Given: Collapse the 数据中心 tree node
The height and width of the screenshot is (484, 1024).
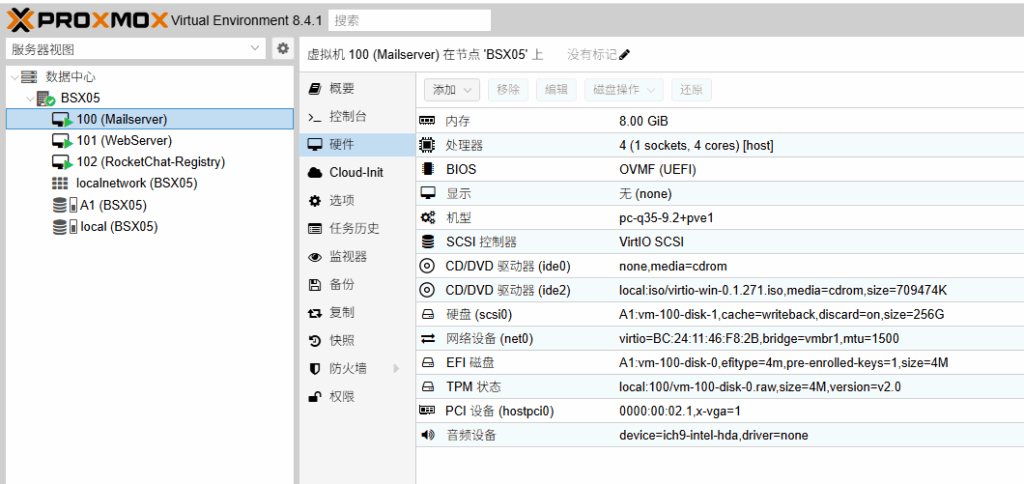Looking at the screenshot, I should click(14, 77).
